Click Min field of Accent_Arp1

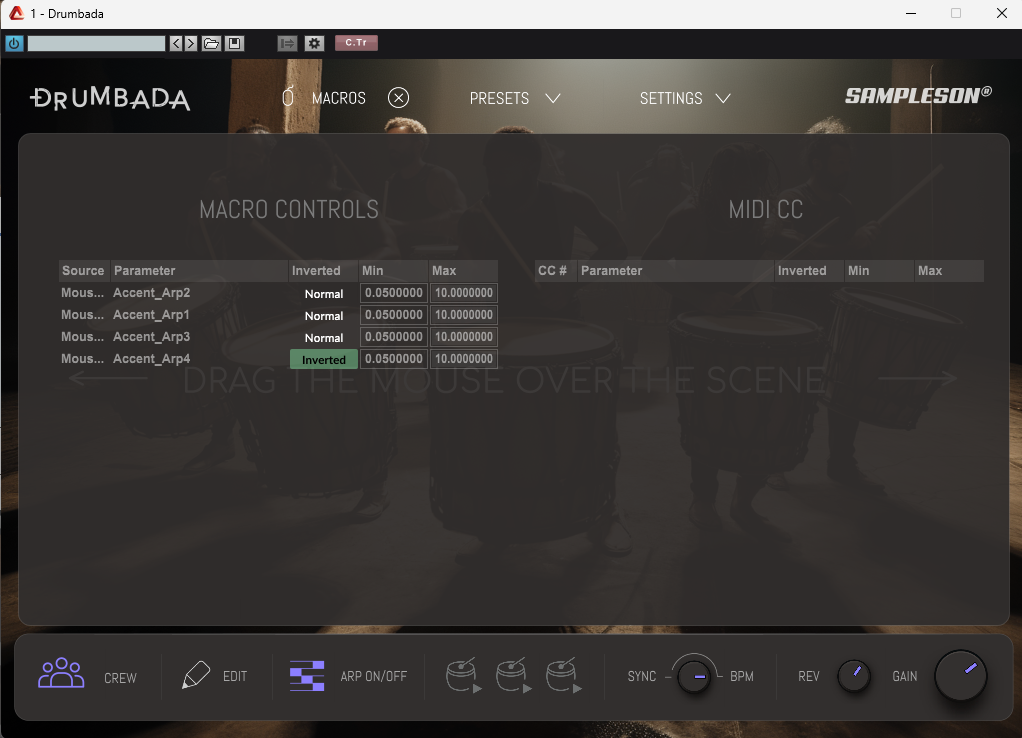pos(394,315)
